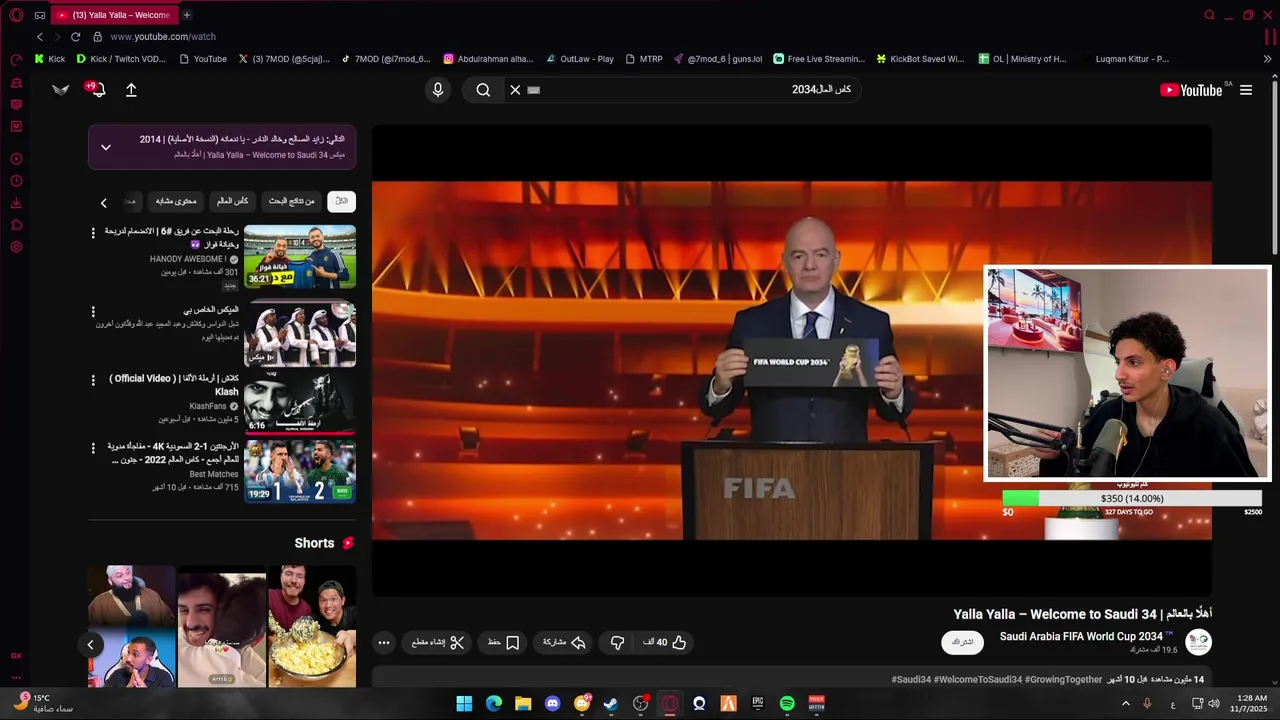Click the Windows Start button

coord(464,704)
